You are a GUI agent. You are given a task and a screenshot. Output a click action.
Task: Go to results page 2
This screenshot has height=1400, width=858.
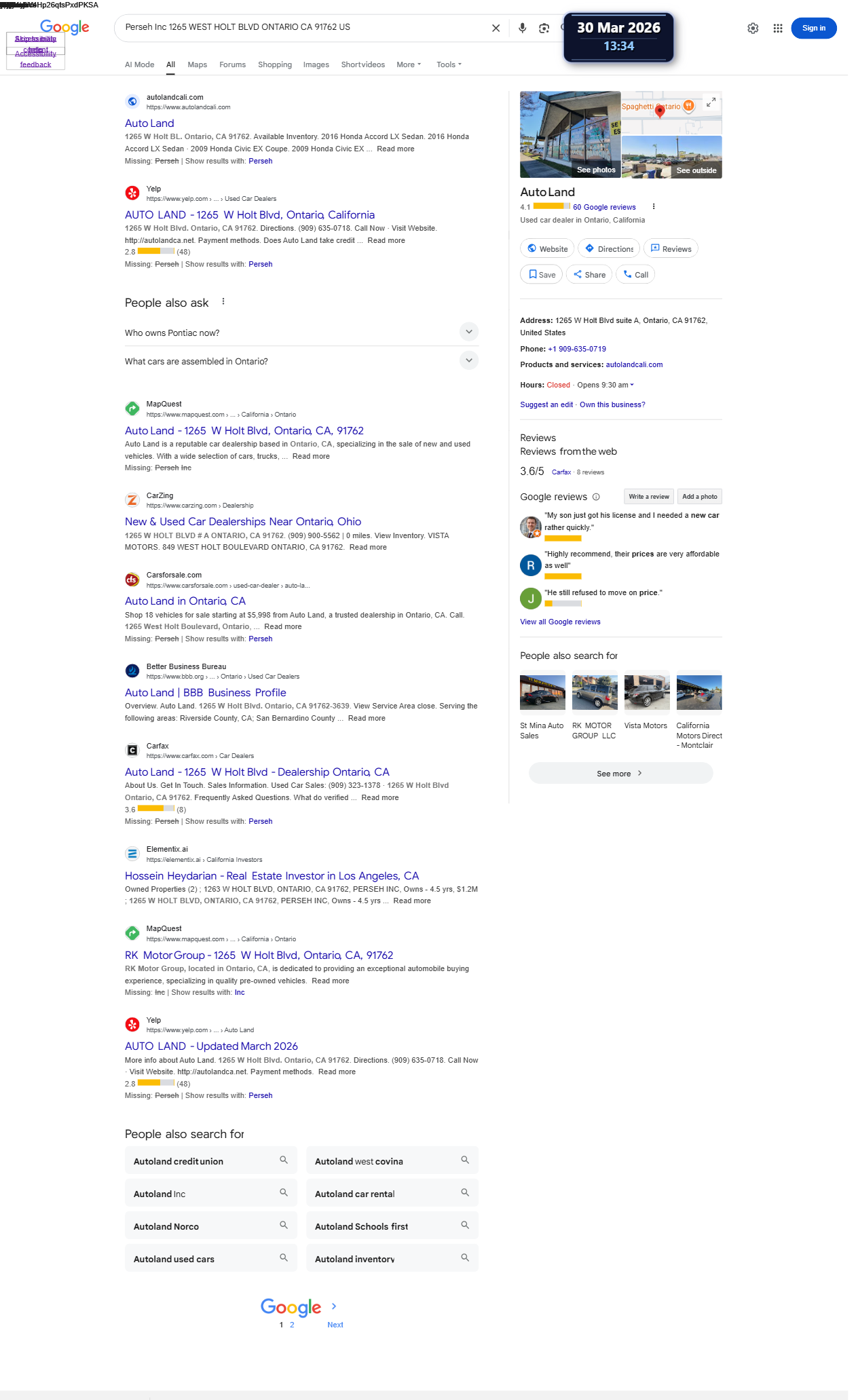(x=292, y=1325)
